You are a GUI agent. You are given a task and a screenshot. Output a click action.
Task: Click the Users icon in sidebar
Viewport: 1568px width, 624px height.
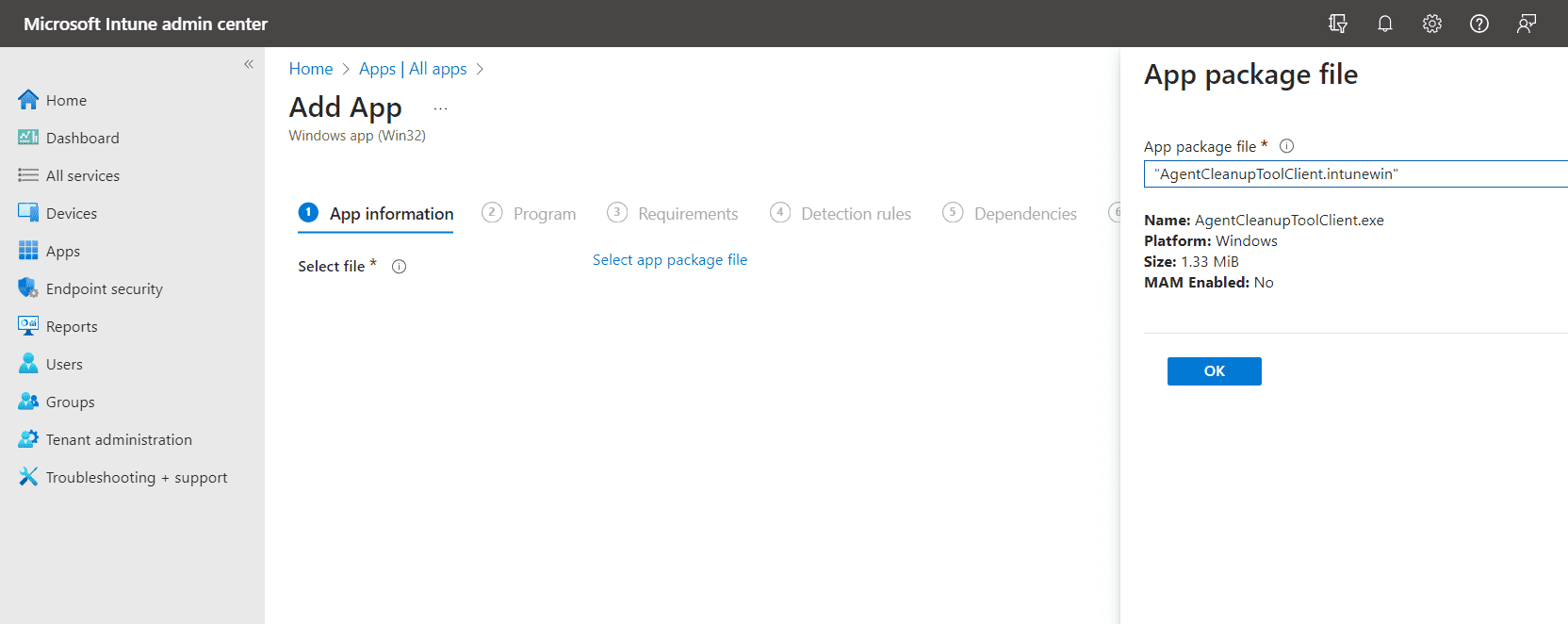point(28,364)
